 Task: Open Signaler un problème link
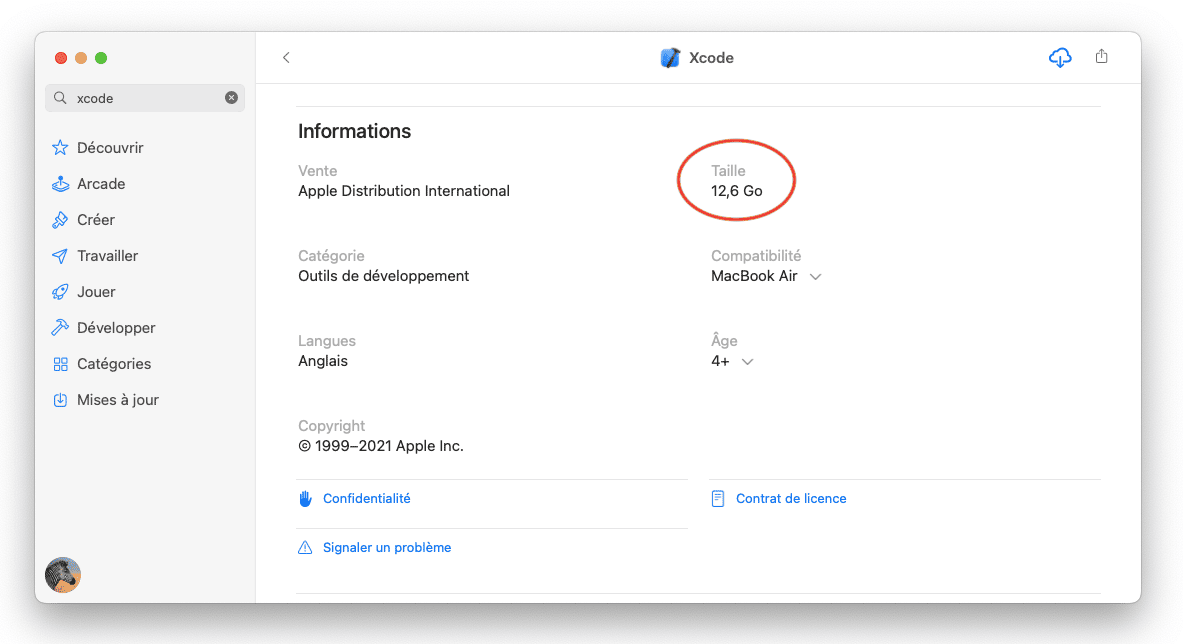387,547
